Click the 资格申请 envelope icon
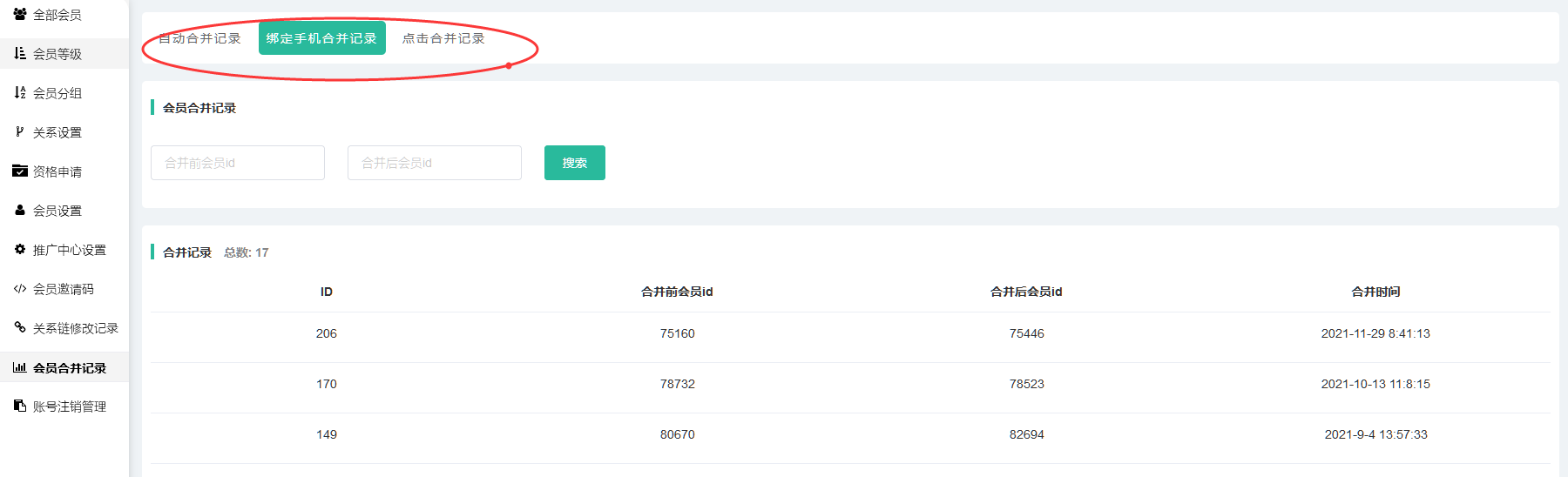Screen dimensions: 1568x477 pyautogui.click(x=20, y=171)
